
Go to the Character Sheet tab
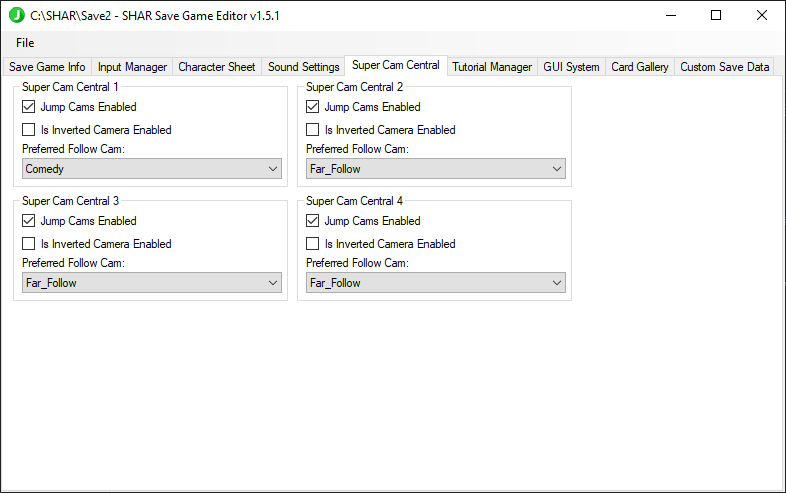[216, 67]
